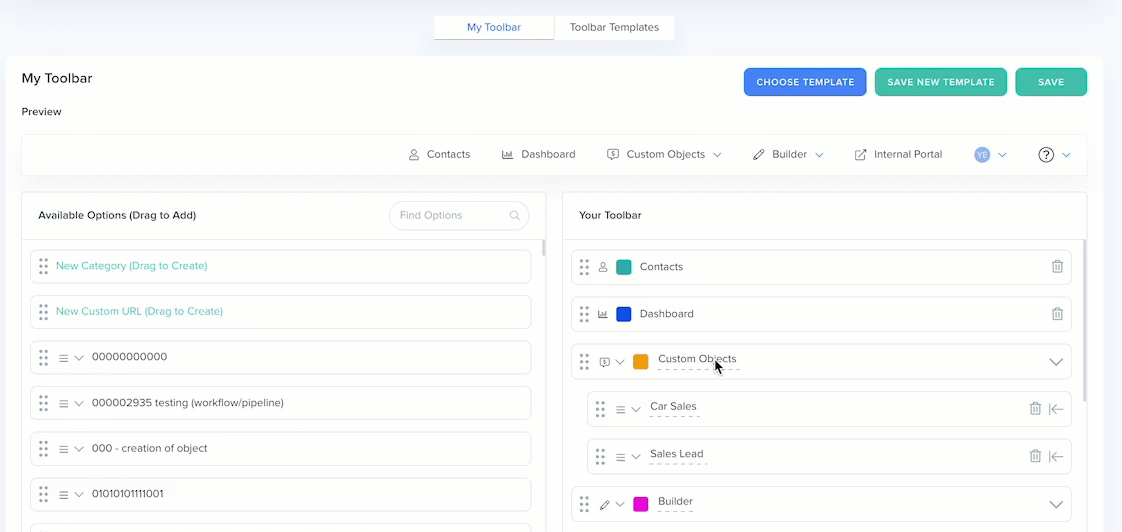Click YE user avatar in preview
The image size is (1122, 532).
click(x=982, y=155)
